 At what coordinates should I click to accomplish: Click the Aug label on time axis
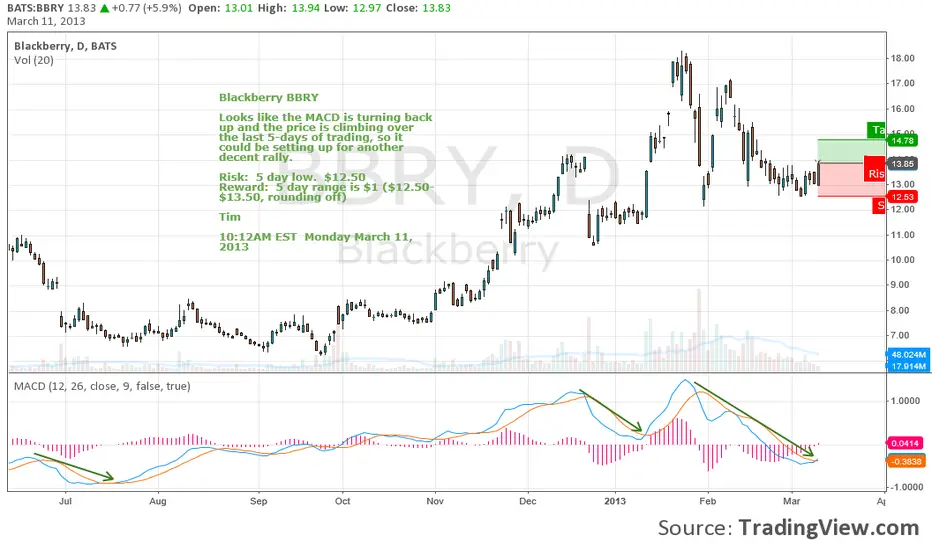pyautogui.click(x=158, y=501)
